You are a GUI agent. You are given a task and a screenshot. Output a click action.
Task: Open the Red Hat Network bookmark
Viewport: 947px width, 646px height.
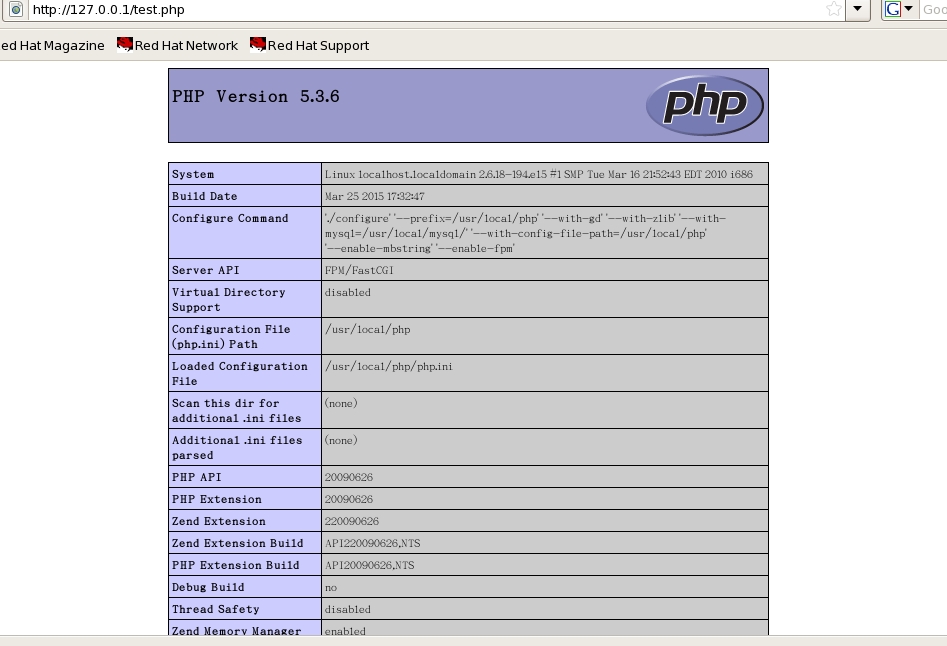click(177, 45)
